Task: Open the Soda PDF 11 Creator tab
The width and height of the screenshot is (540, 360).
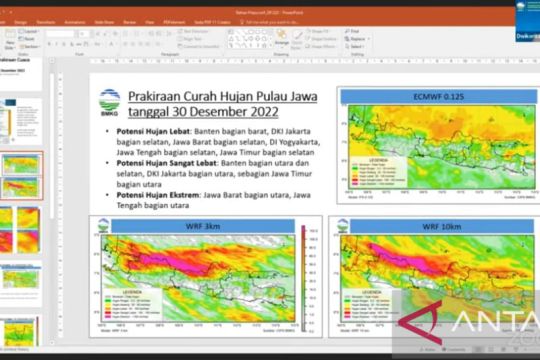Action: (x=212, y=22)
